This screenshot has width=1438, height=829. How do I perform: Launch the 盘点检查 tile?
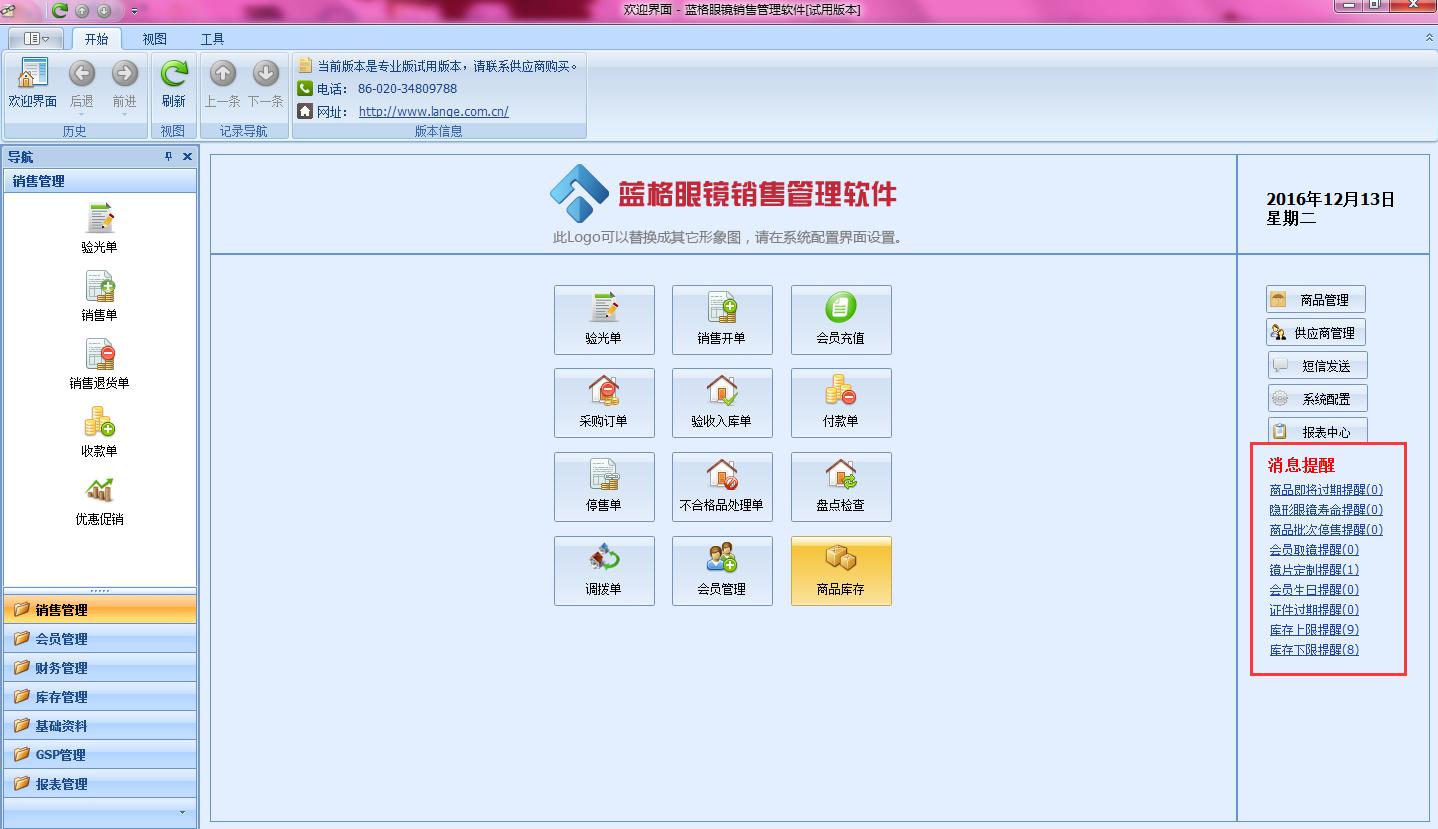click(x=840, y=486)
